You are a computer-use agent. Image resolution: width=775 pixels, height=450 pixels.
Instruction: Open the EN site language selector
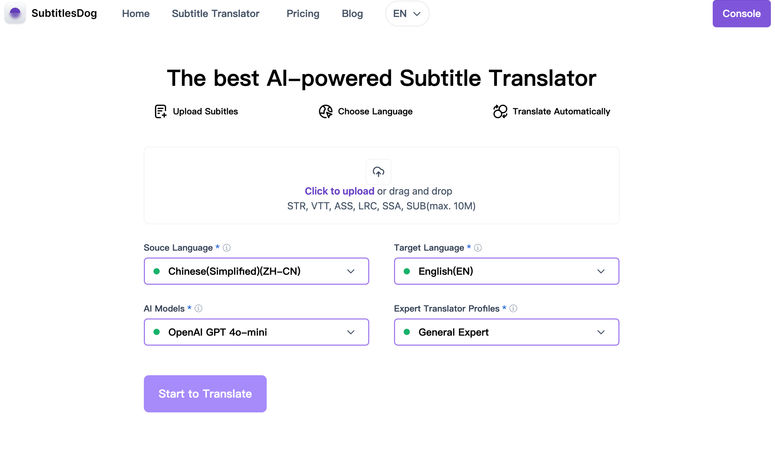(x=407, y=14)
